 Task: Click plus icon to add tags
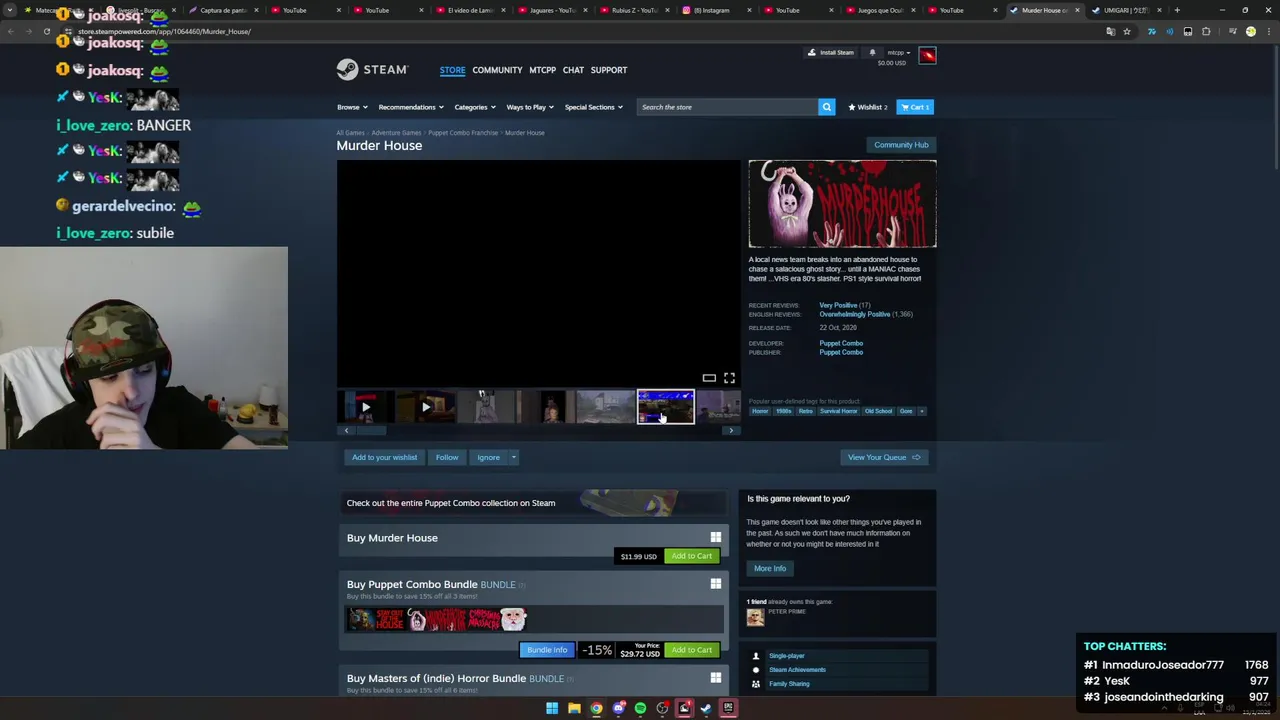tap(922, 411)
